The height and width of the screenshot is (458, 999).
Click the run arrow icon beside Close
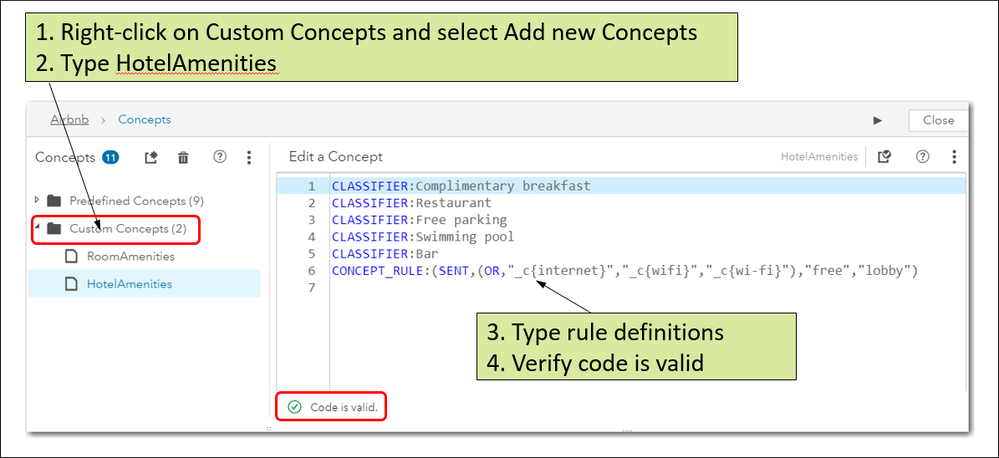pos(878,120)
